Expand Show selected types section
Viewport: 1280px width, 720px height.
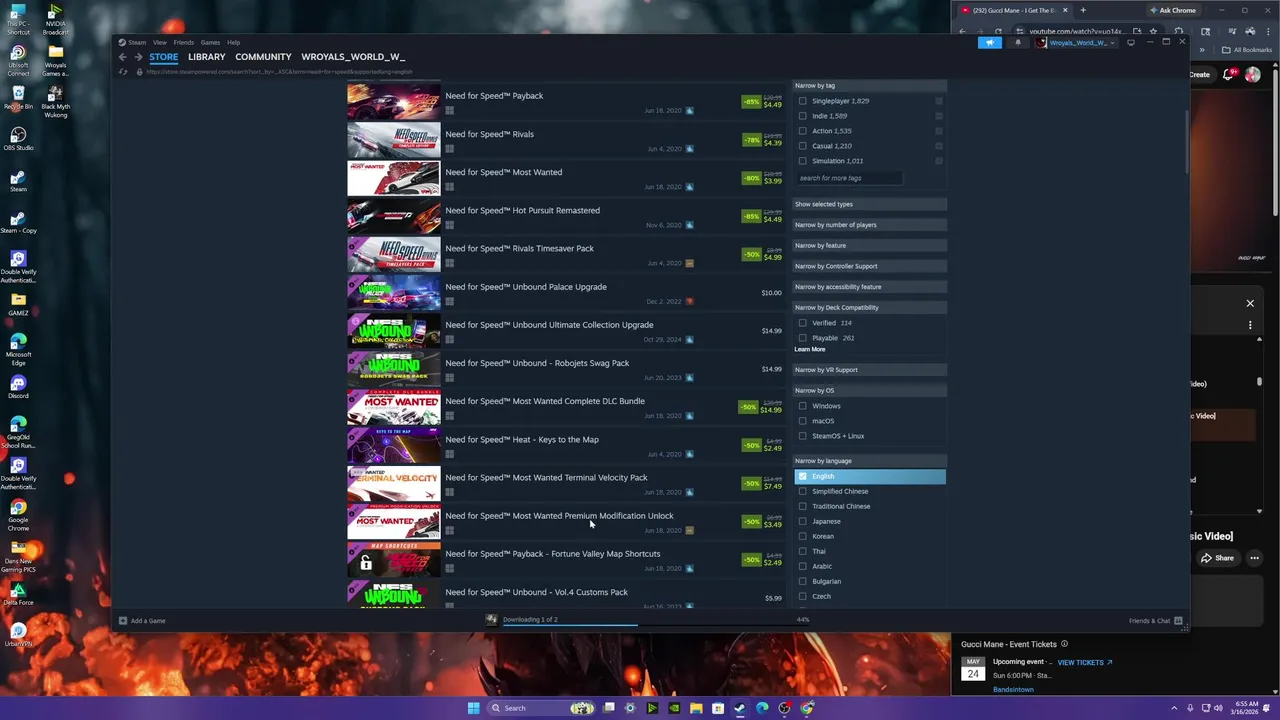click(x=869, y=204)
